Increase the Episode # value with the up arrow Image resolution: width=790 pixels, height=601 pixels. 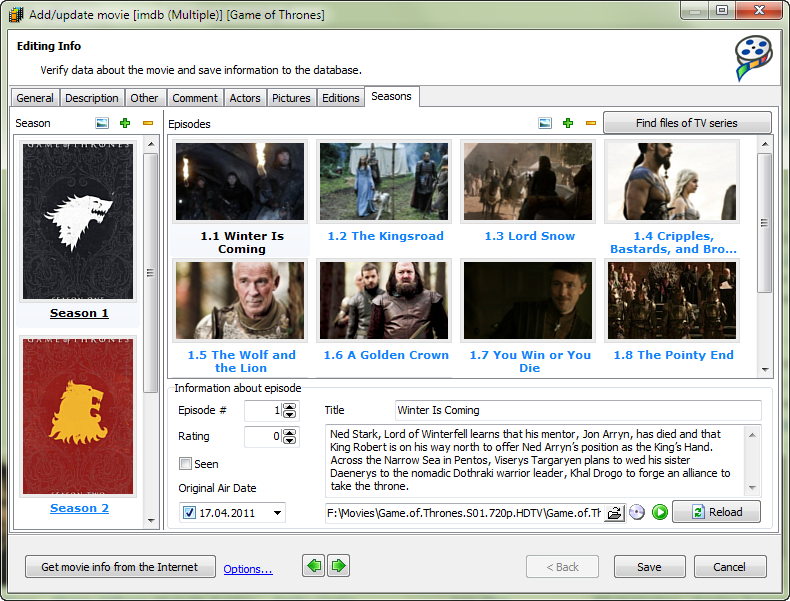pyautogui.click(x=290, y=407)
